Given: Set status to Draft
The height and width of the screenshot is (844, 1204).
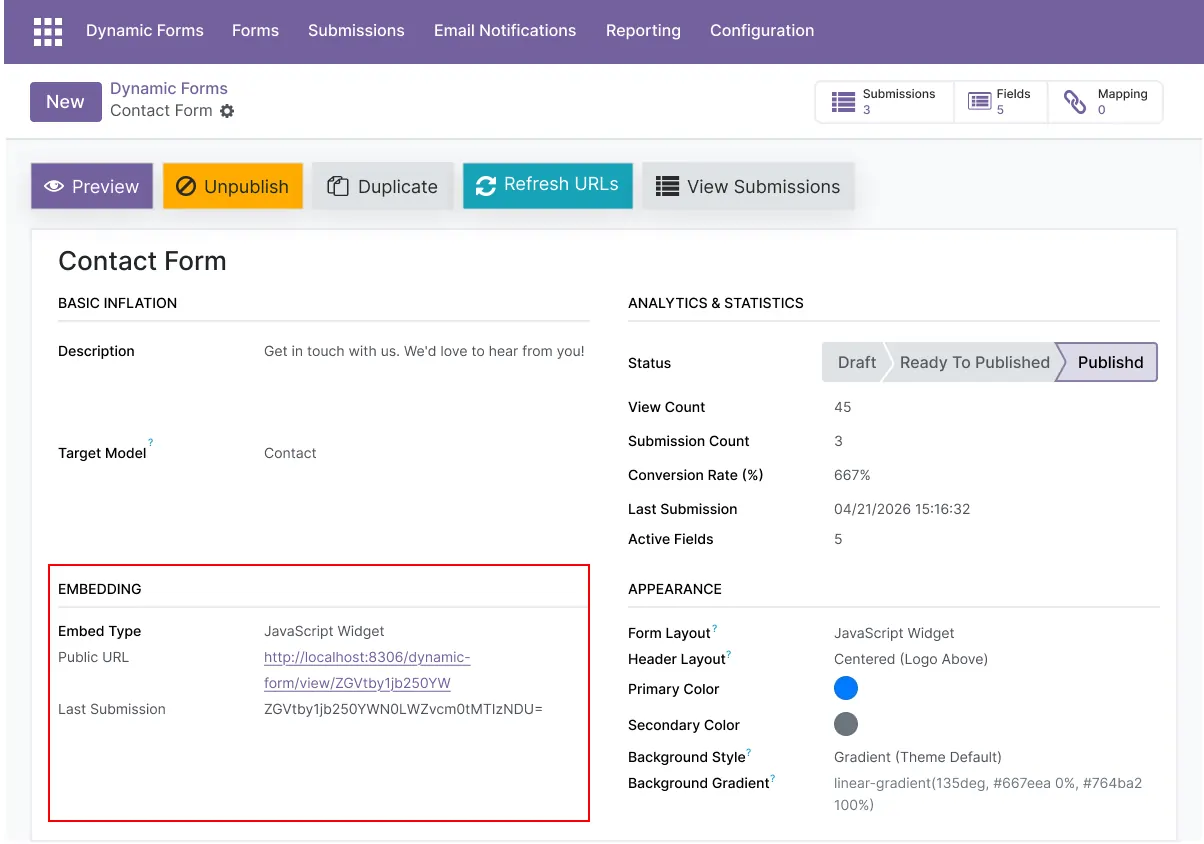Looking at the screenshot, I should click(853, 362).
